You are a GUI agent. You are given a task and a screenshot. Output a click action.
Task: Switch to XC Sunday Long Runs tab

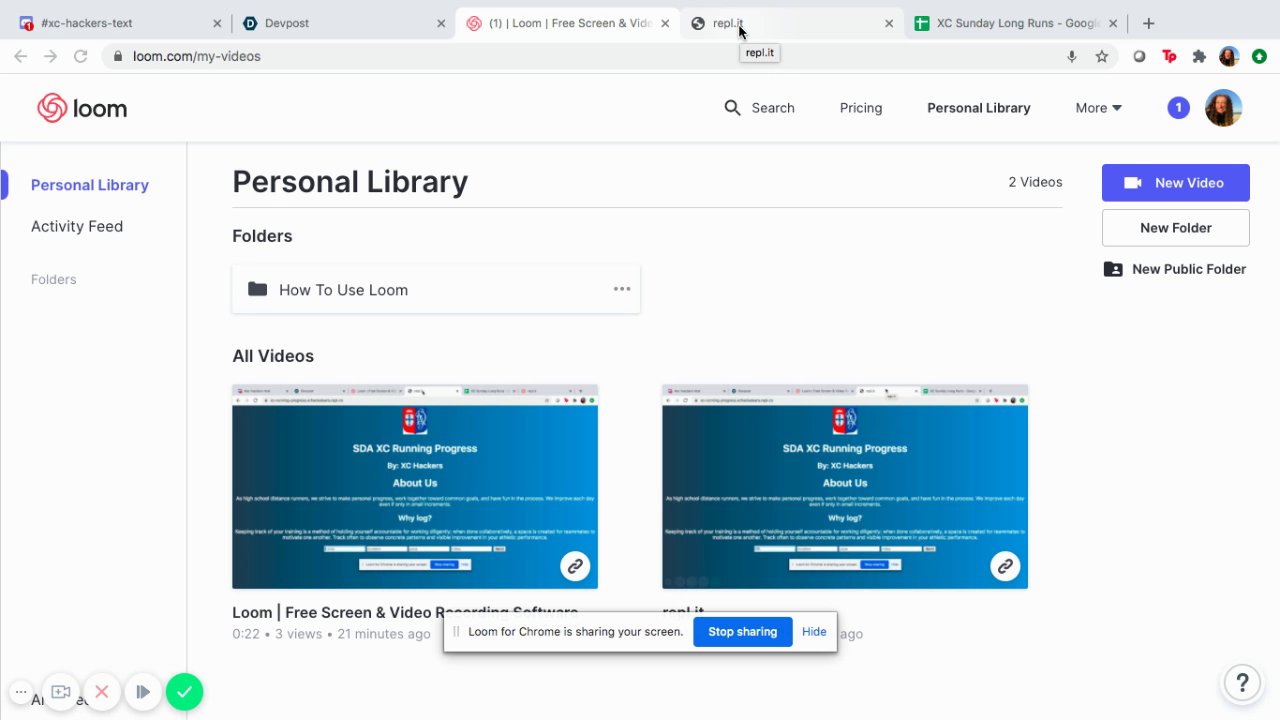pos(1015,23)
